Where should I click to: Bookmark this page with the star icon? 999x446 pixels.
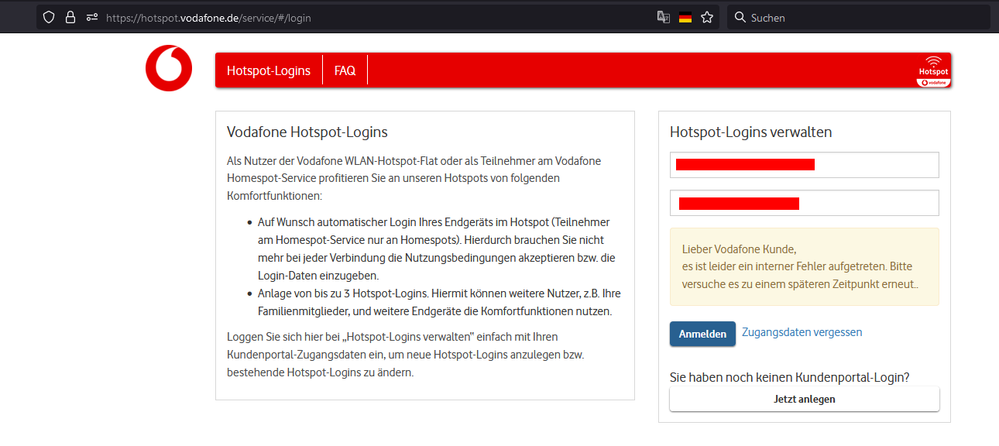[x=707, y=17]
